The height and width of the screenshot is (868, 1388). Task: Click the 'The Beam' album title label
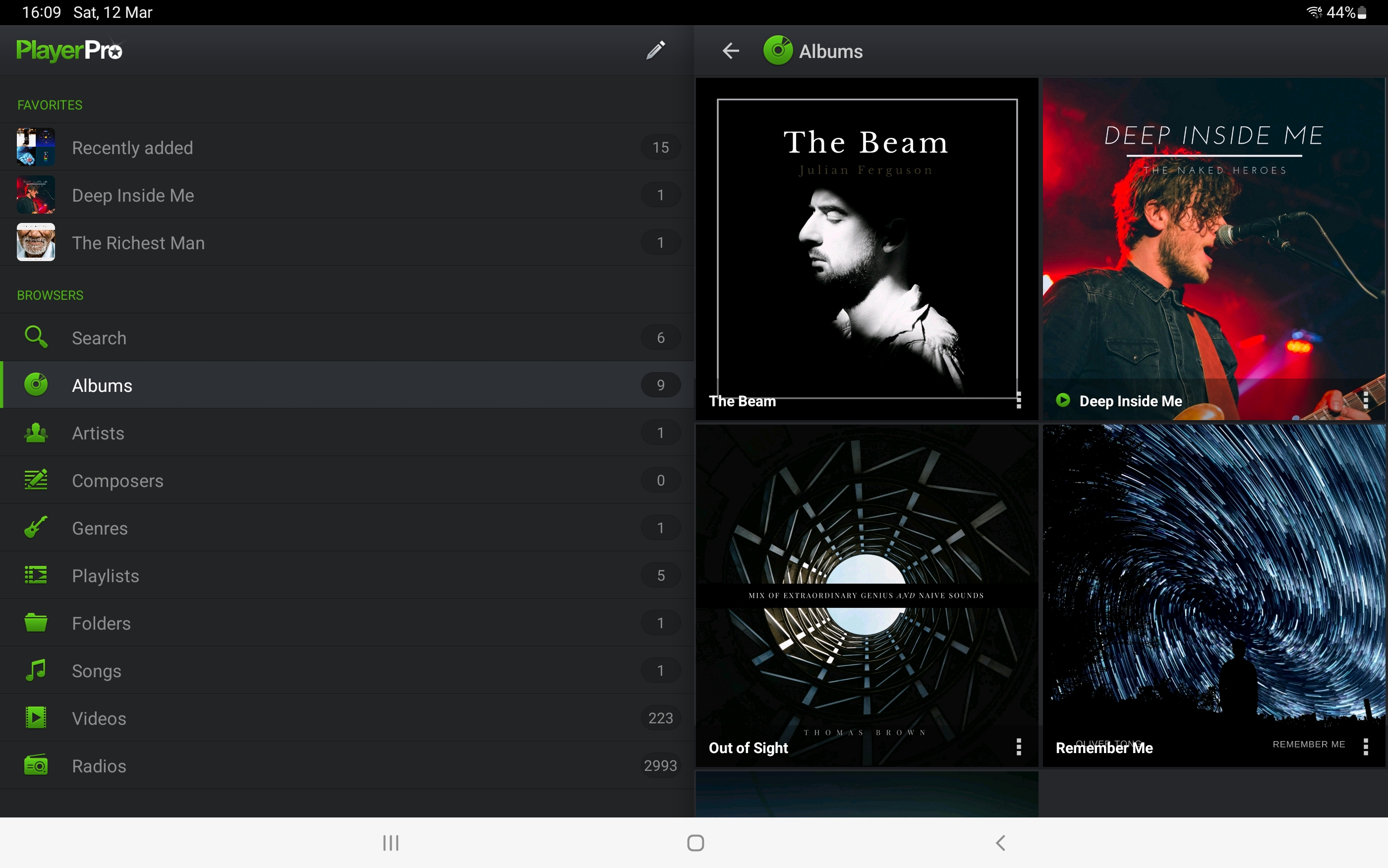click(x=742, y=401)
